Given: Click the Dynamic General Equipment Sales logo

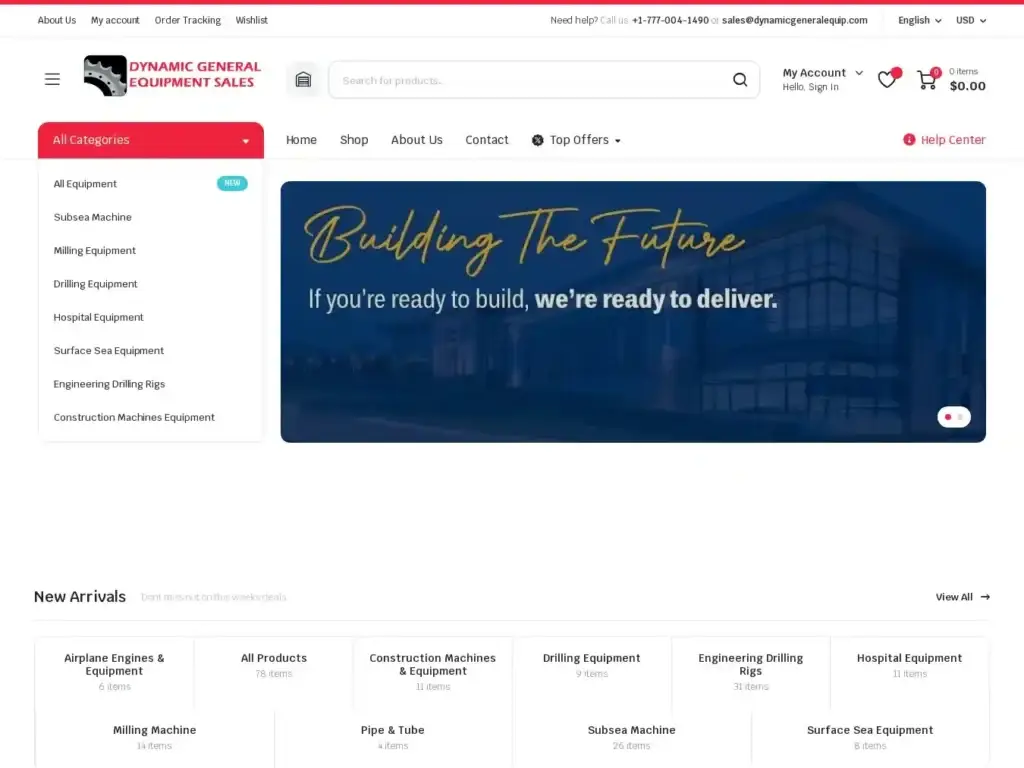Looking at the screenshot, I should [172, 76].
